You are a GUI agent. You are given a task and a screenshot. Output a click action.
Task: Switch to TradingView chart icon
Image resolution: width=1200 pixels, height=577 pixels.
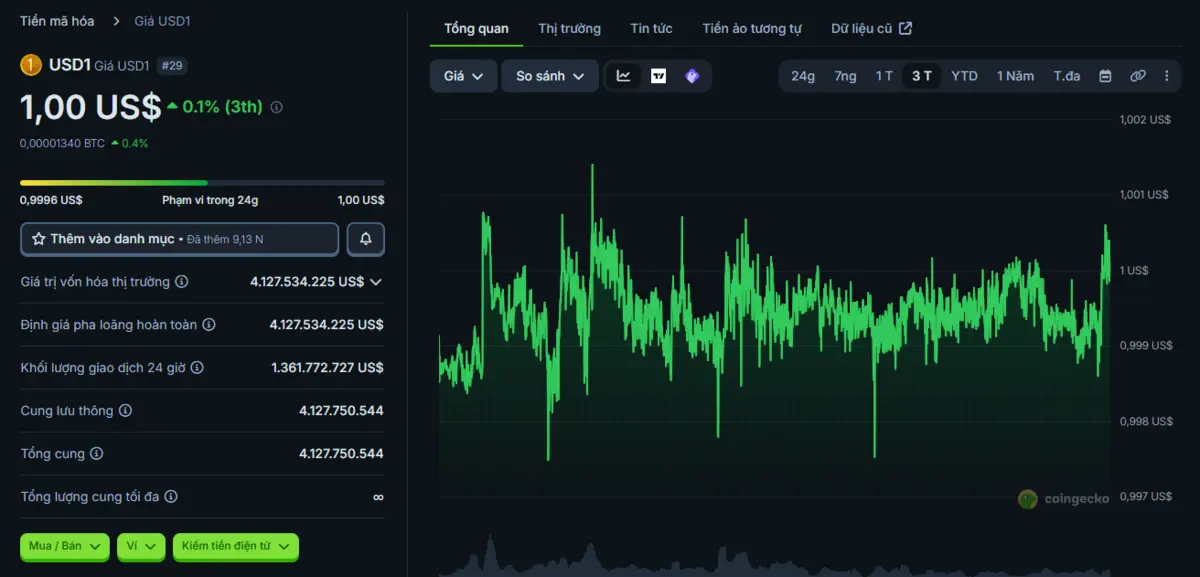(x=658, y=76)
